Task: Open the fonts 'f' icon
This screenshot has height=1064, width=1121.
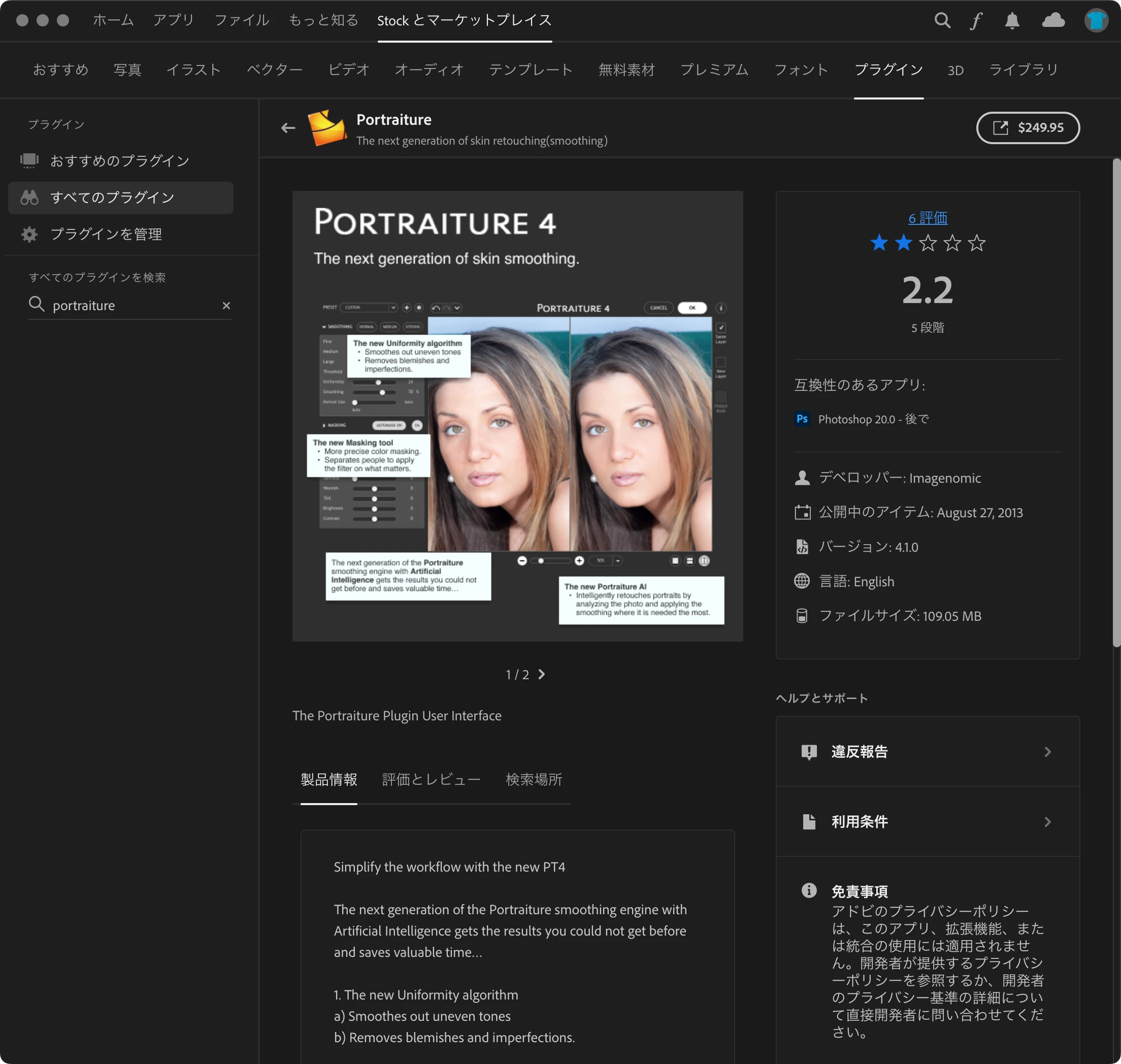Action: [x=976, y=21]
